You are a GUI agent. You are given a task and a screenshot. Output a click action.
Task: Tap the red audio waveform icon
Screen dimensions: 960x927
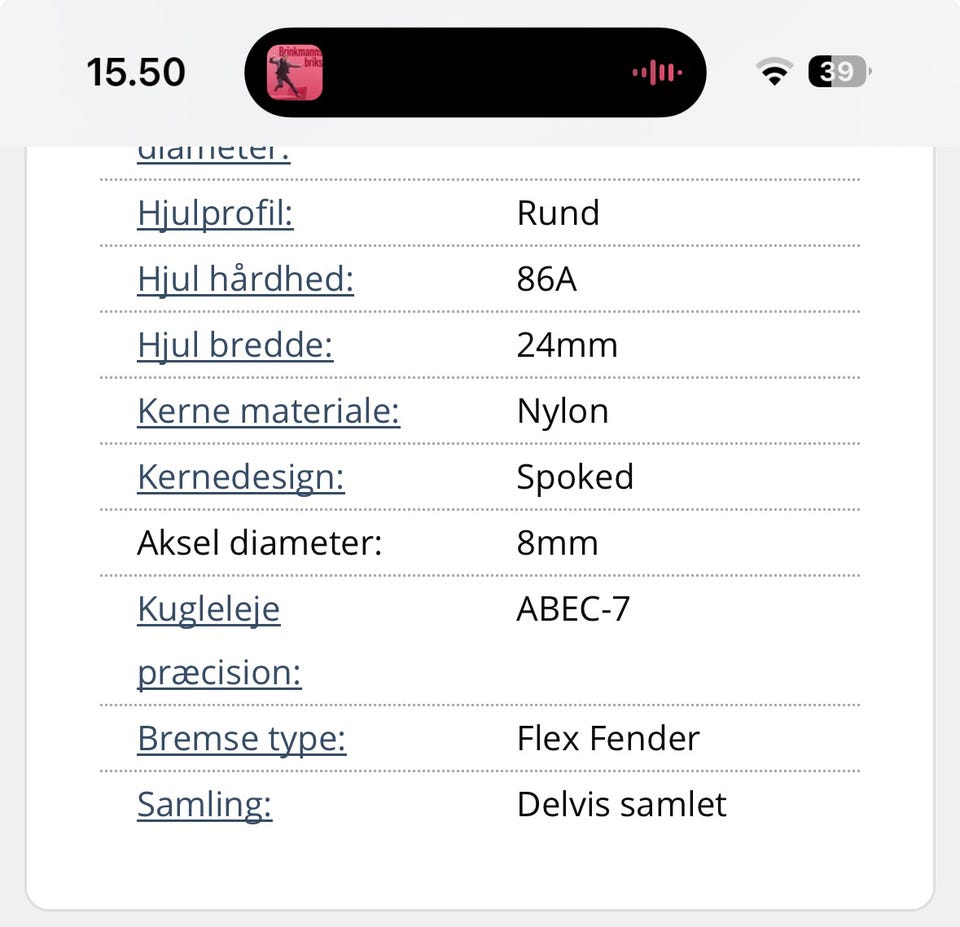pos(657,72)
